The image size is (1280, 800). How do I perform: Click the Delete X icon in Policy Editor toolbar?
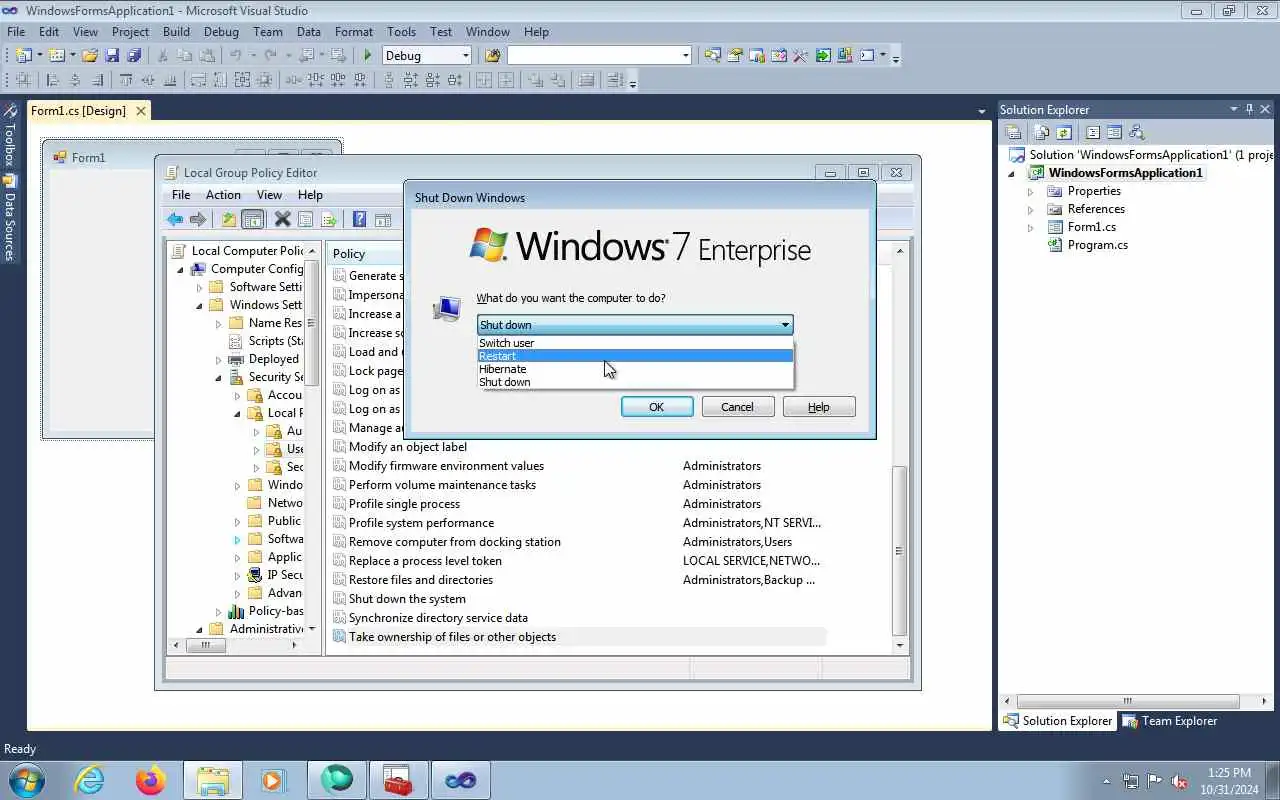tap(282, 219)
